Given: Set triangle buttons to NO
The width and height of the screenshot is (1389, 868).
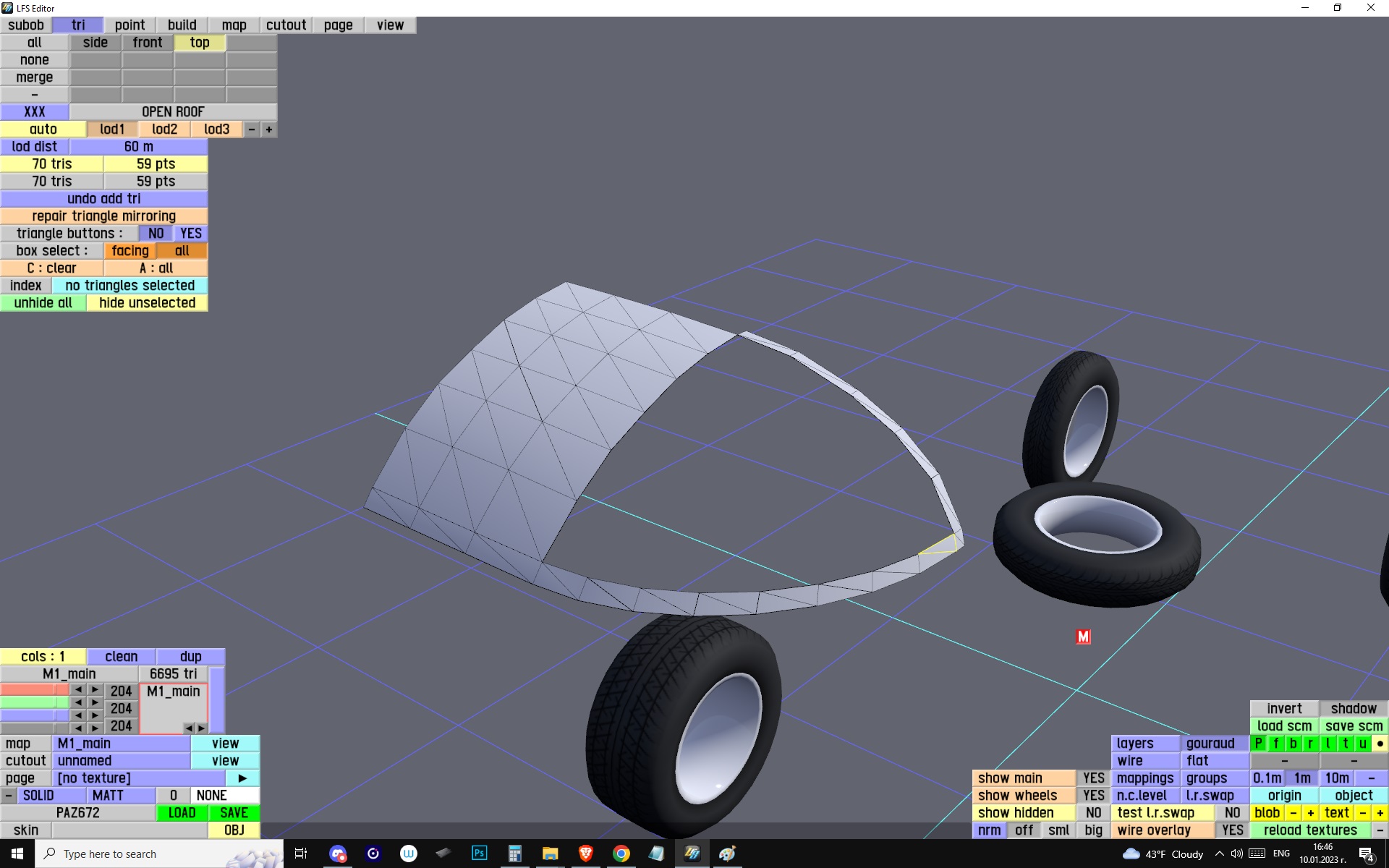Looking at the screenshot, I should (x=156, y=234).
